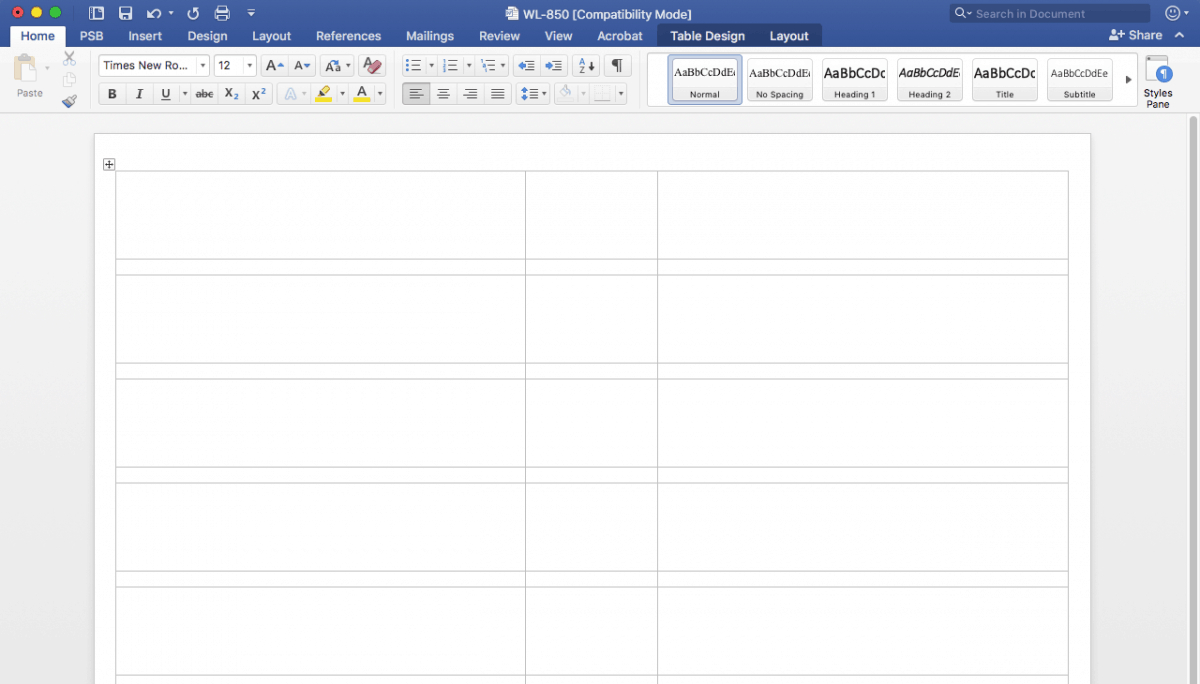Toggle bold formatting
1200x684 pixels.
[112, 94]
